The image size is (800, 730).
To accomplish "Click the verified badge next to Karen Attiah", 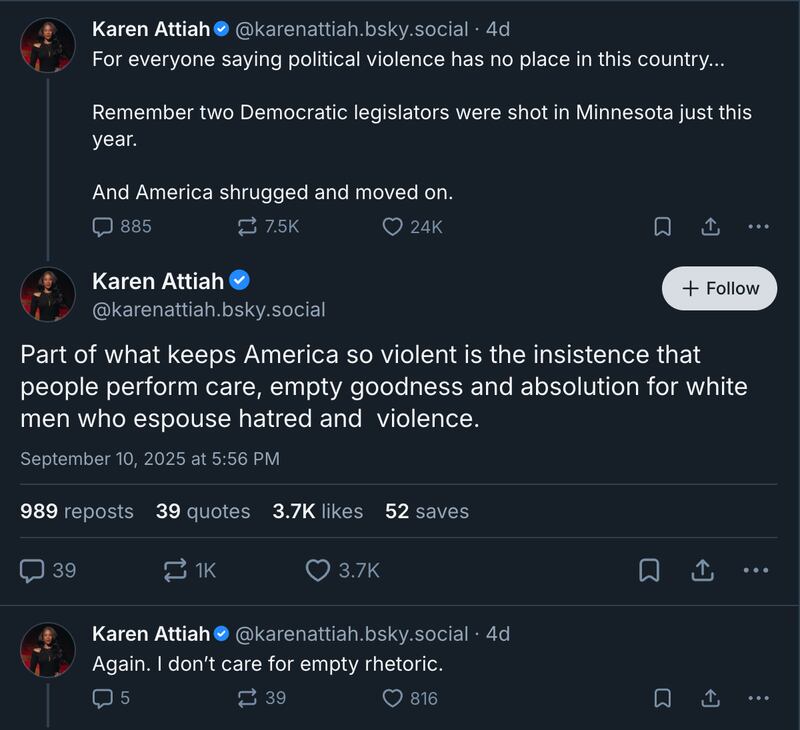I will coord(238,281).
